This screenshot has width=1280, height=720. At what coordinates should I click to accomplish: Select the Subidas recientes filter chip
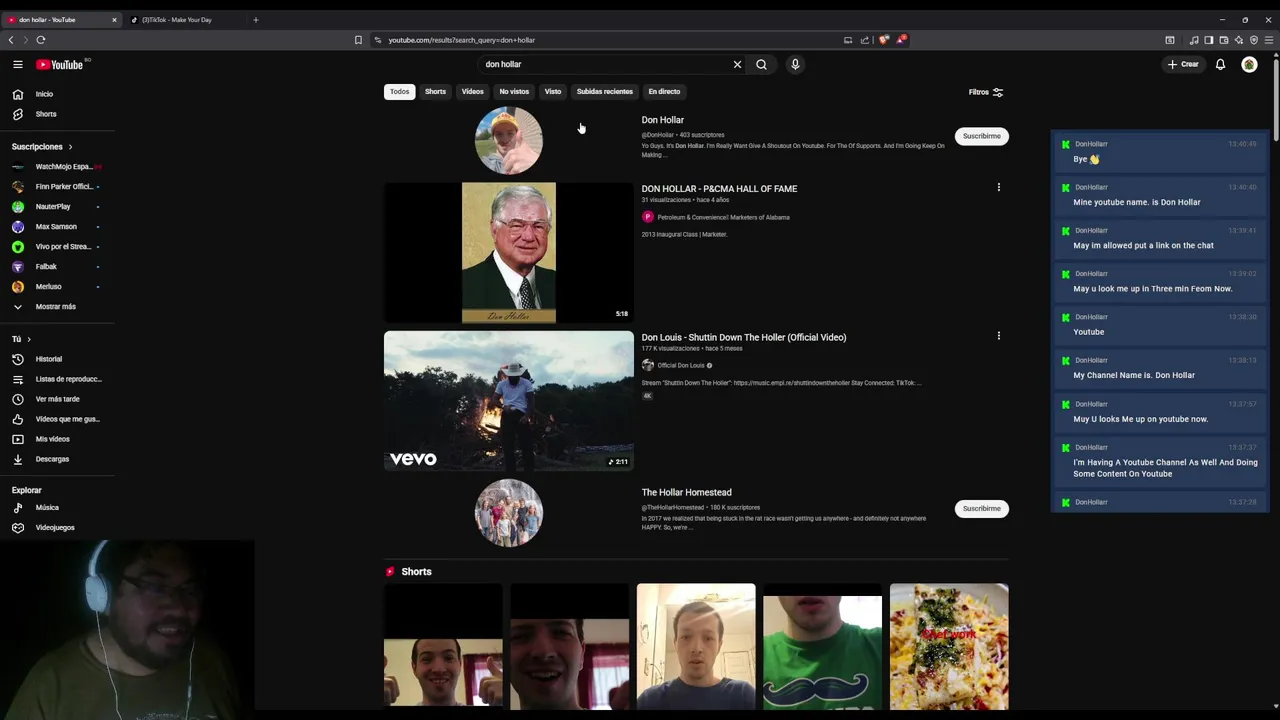point(605,92)
